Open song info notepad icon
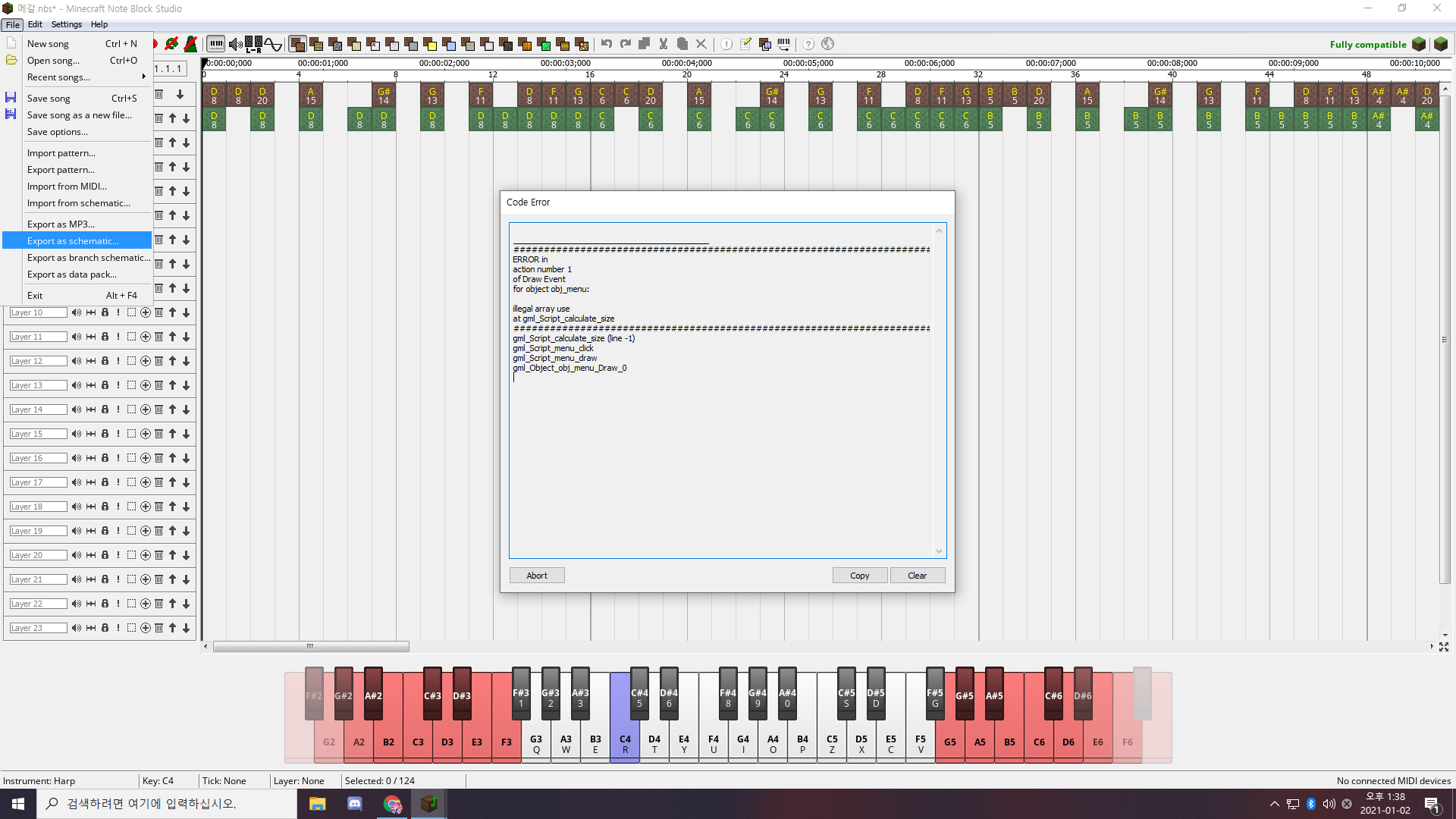The width and height of the screenshot is (1456, 819). tap(746, 44)
